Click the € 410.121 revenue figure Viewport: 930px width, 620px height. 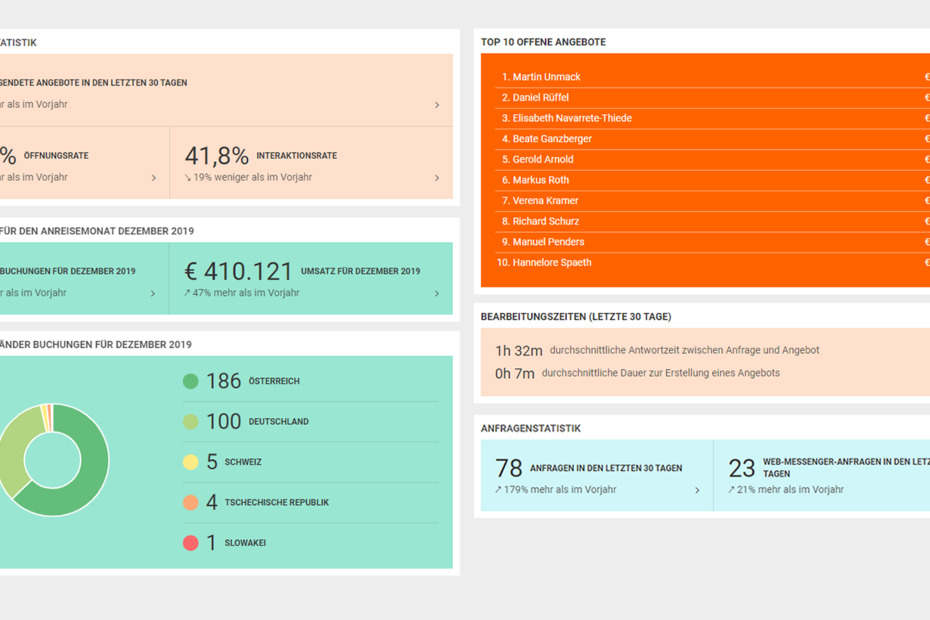pos(239,272)
